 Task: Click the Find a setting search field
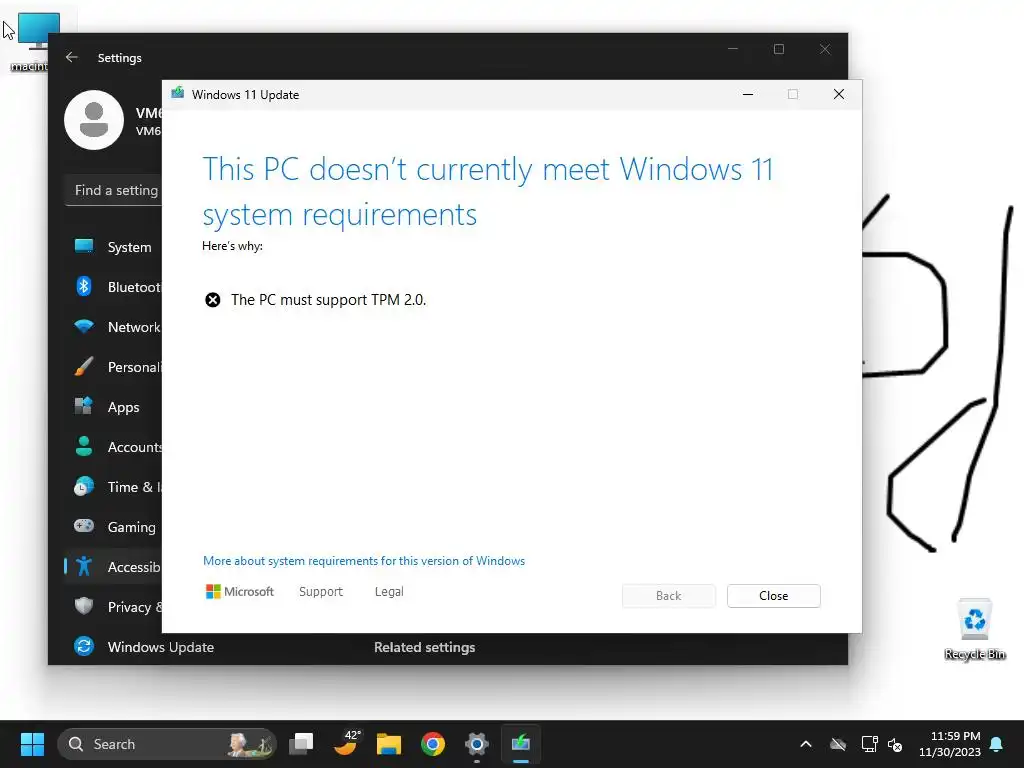click(x=114, y=190)
